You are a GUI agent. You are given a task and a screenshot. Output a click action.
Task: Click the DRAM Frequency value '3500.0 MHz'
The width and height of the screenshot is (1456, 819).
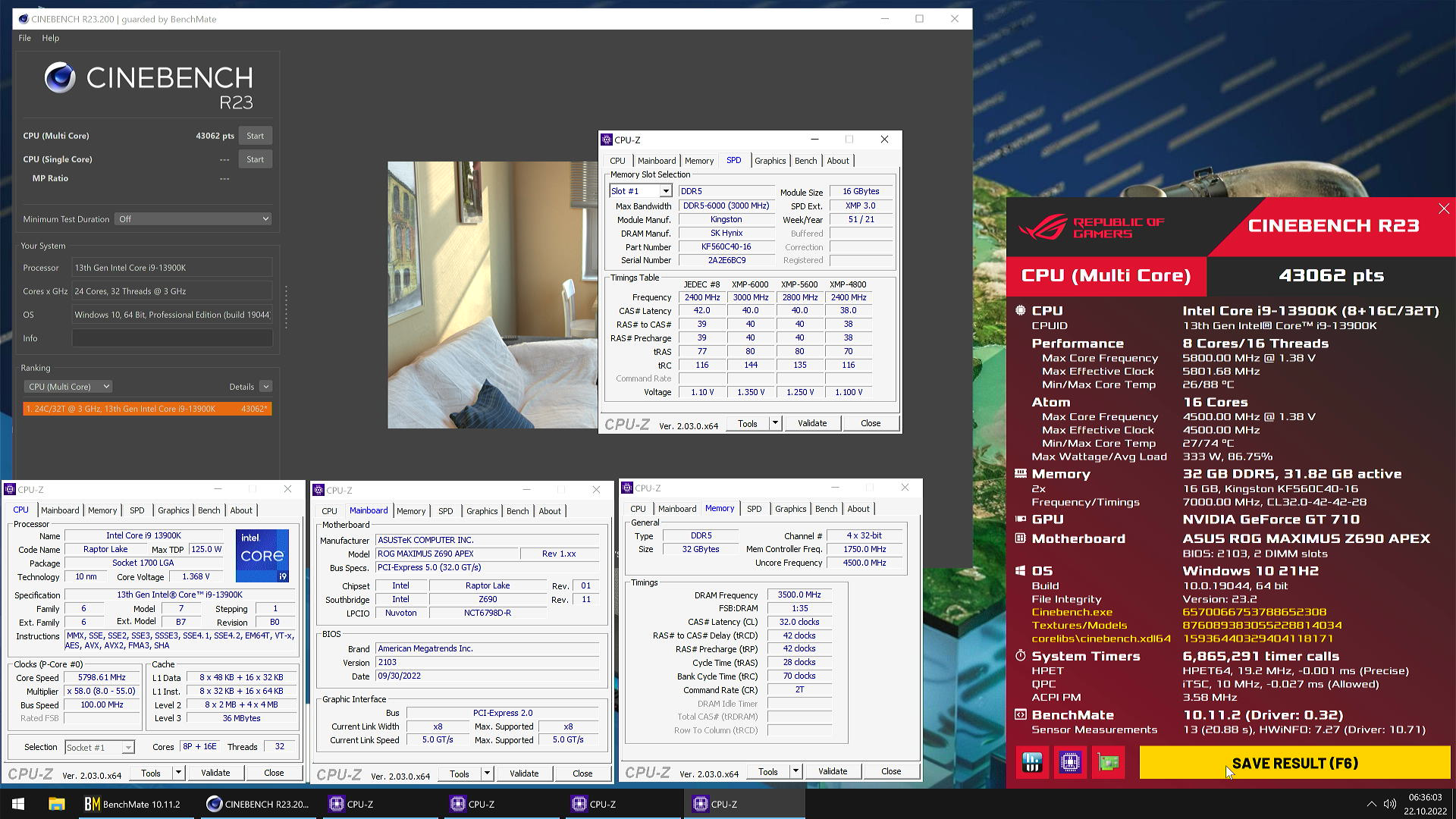click(x=799, y=595)
